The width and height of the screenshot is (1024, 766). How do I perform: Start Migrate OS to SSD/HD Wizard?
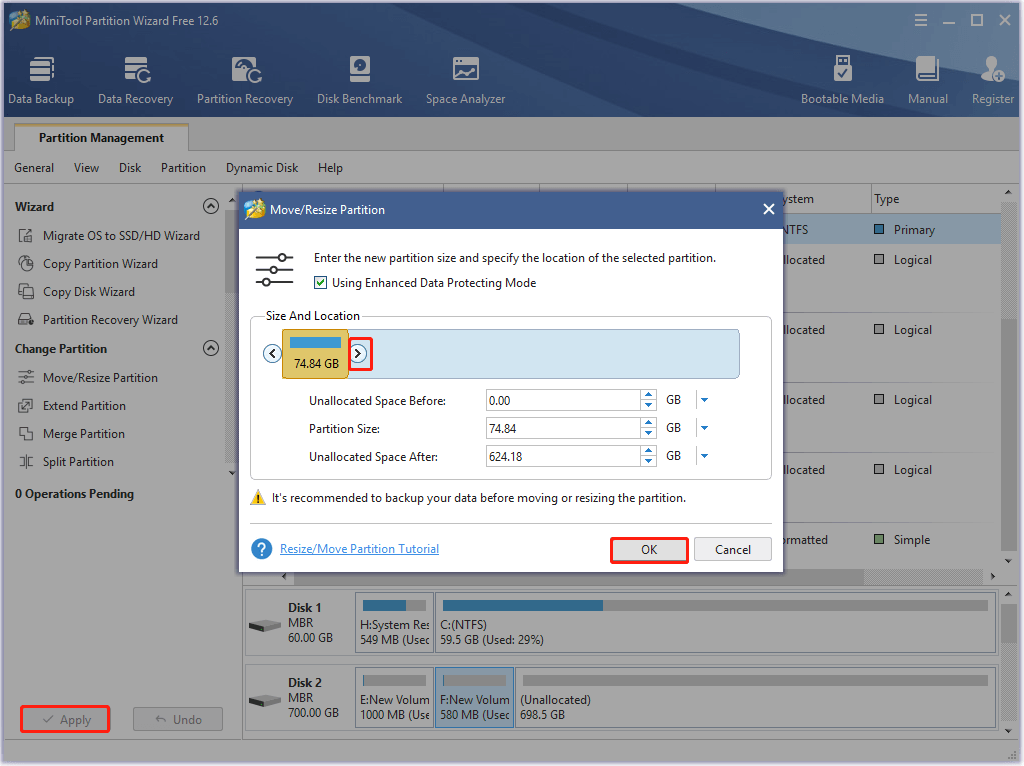(x=109, y=236)
